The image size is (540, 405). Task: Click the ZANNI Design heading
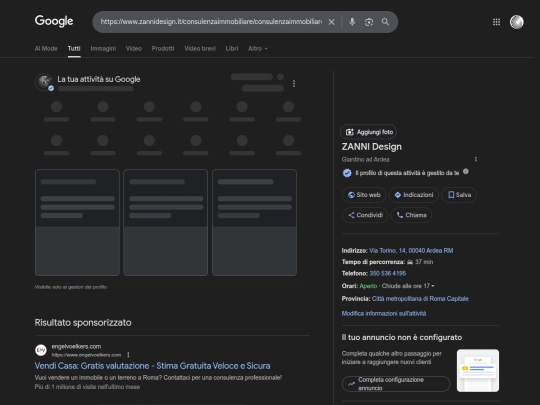(x=372, y=147)
